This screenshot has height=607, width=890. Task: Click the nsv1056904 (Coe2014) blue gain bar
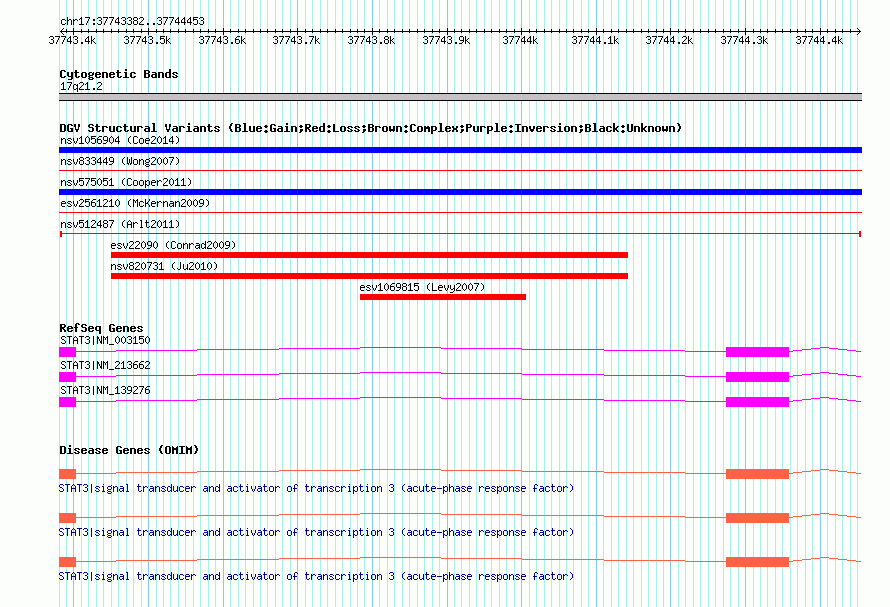[460, 150]
